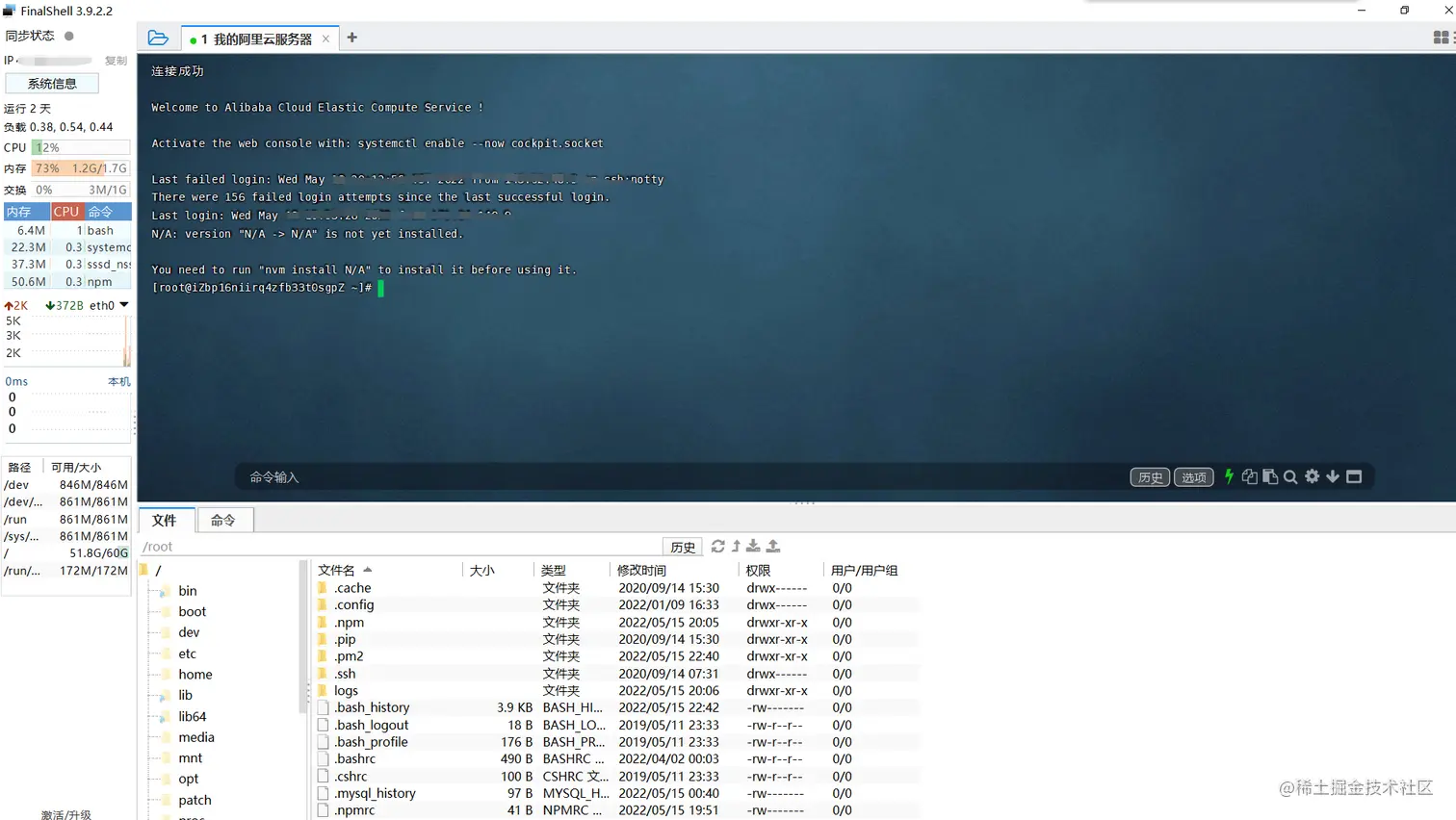Click the scroll-to-bottom down arrow icon

1333,476
